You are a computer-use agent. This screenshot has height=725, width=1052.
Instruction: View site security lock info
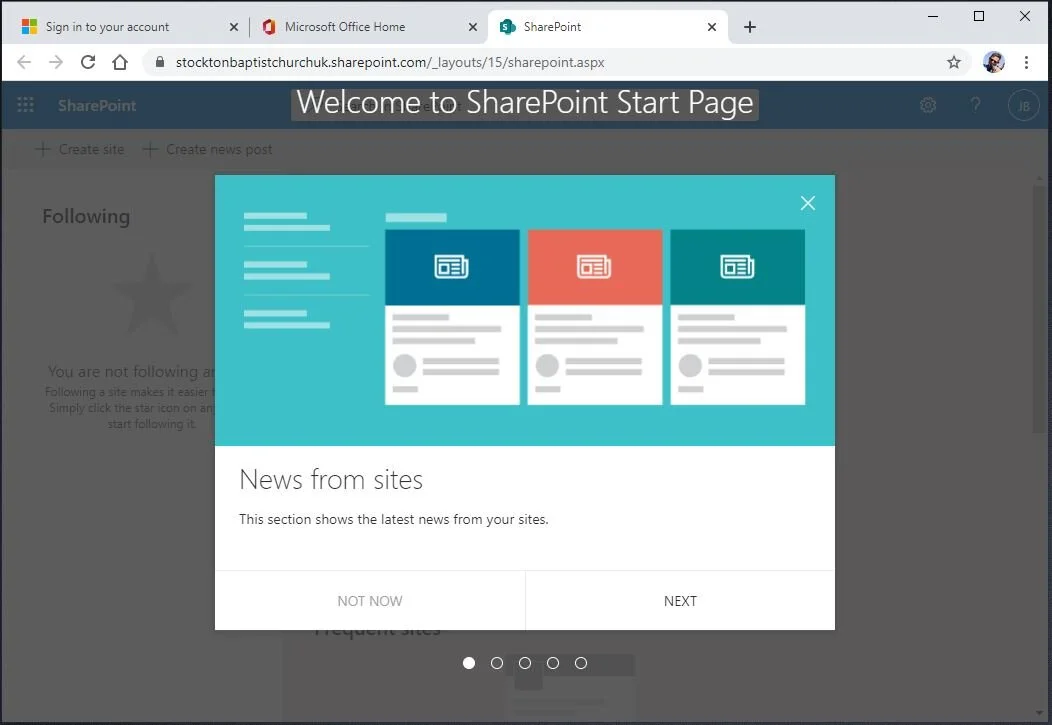pos(160,62)
